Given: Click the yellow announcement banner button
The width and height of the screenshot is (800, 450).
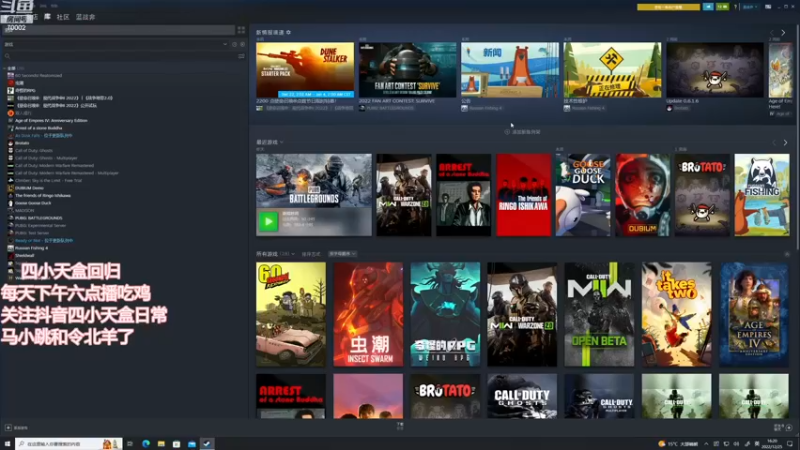Looking at the screenshot, I should [x=668, y=7].
